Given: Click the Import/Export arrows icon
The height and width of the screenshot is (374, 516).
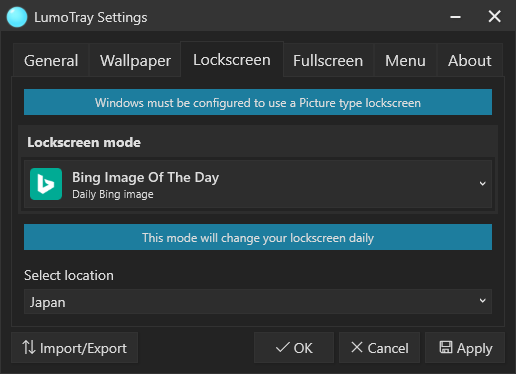Looking at the screenshot, I should click(x=29, y=347).
